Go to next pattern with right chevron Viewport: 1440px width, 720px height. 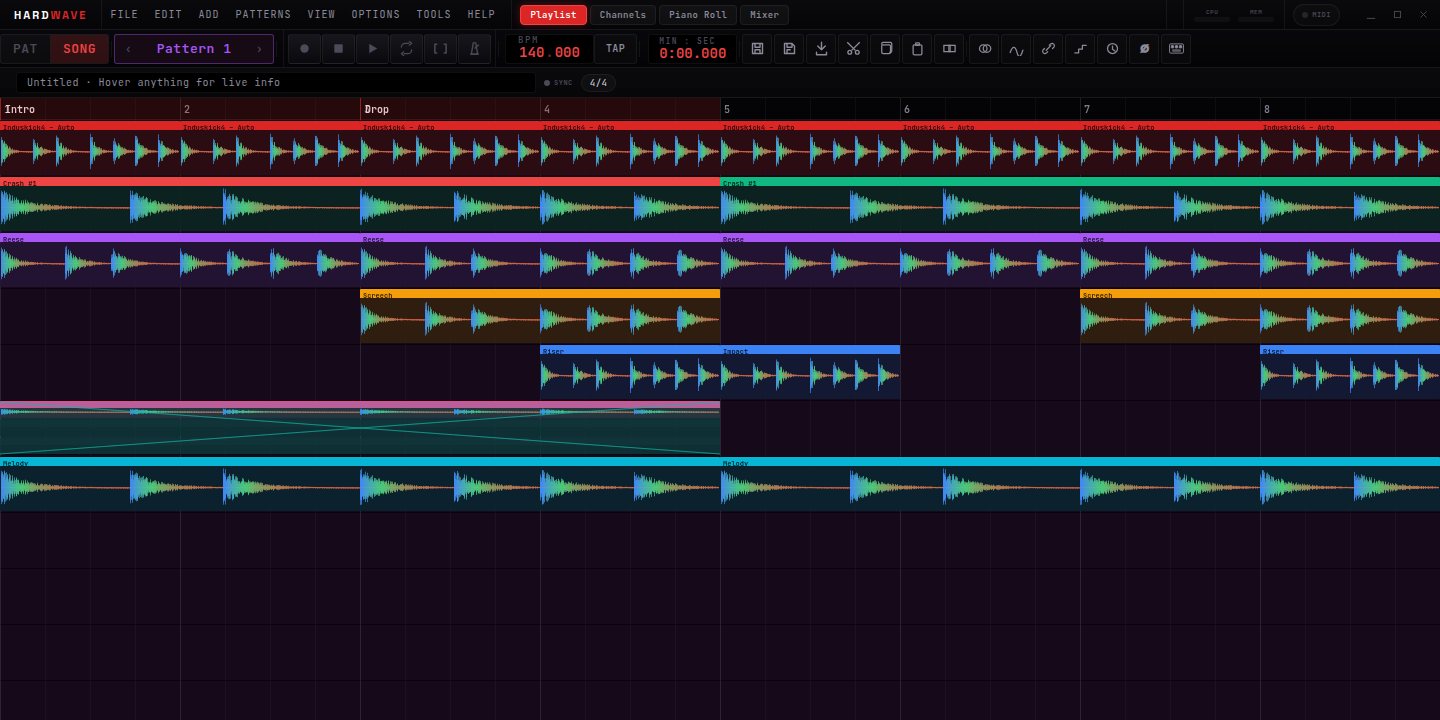259,49
